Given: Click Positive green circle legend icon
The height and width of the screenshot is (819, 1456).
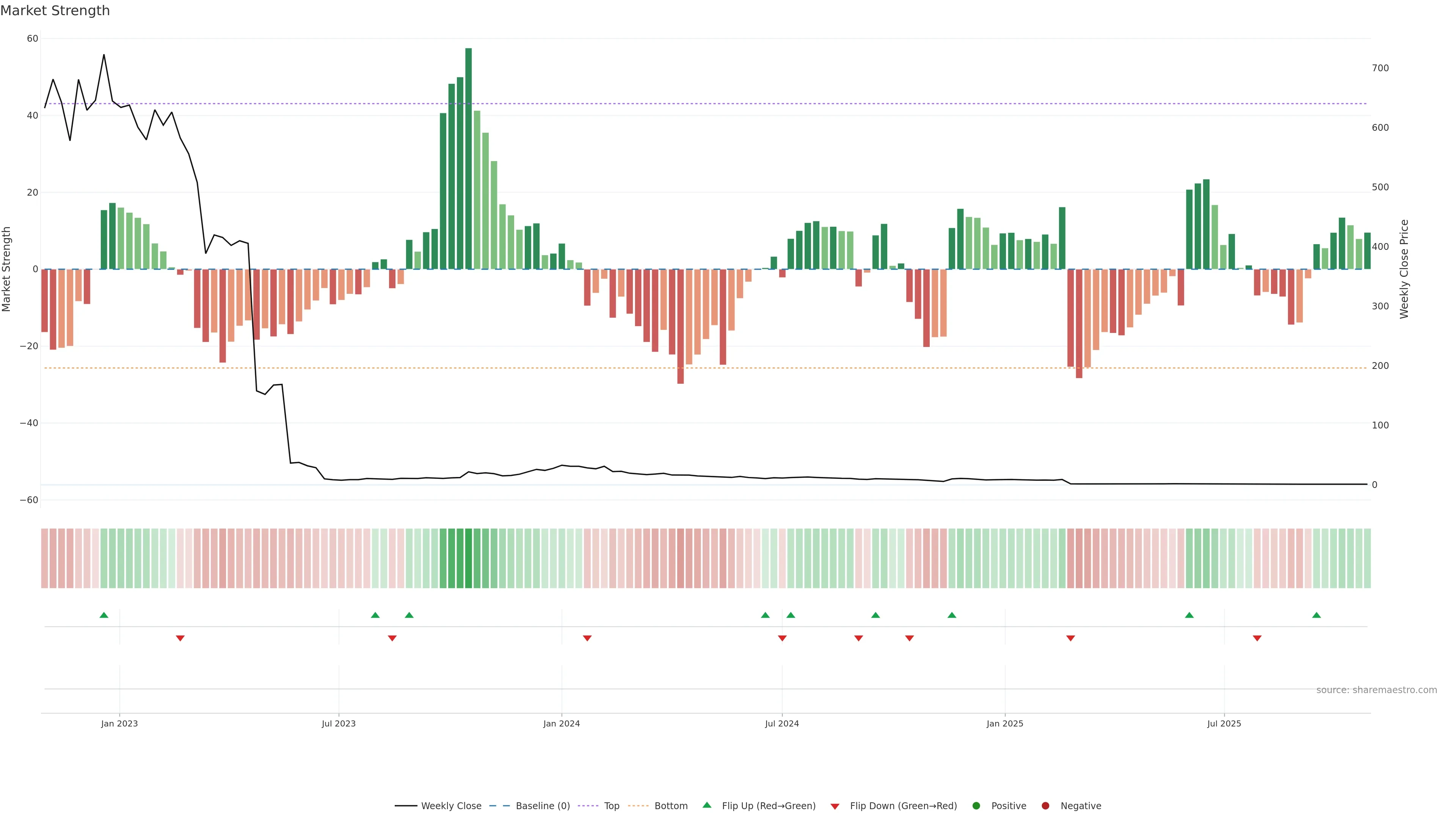Looking at the screenshot, I should click(976, 806).
